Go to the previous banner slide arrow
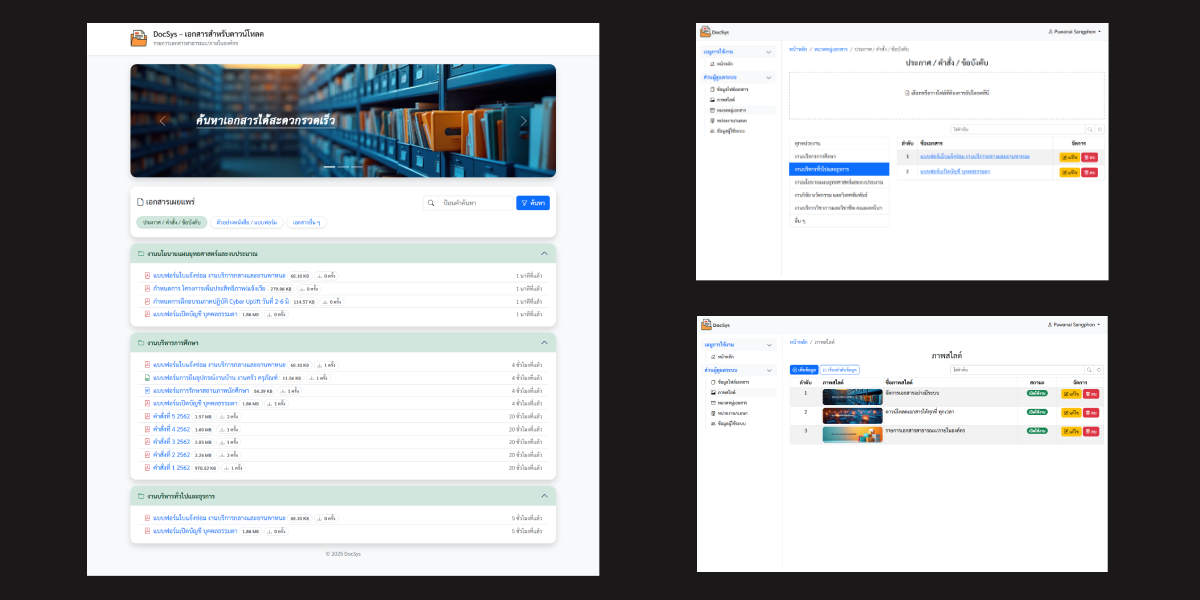Viewport: 1200px width, 600px height. (x=163, y=121)
